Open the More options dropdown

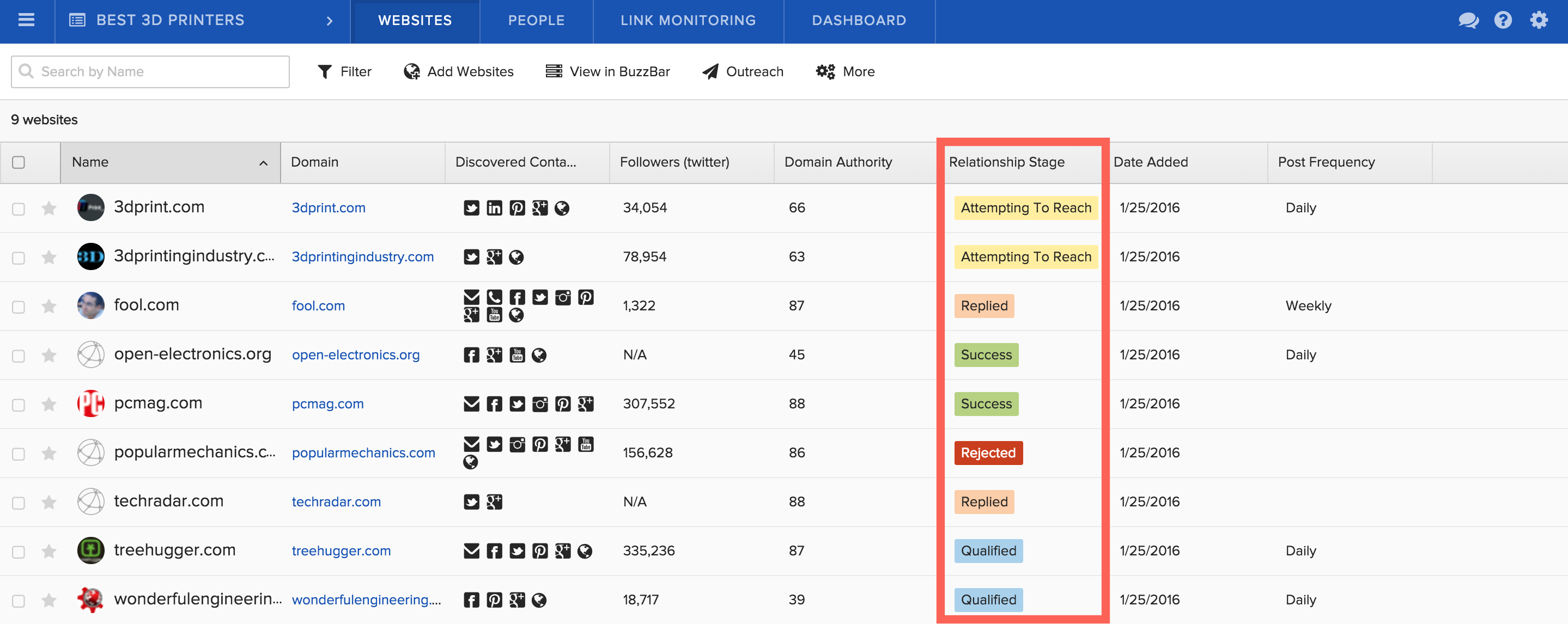[845, 72]
